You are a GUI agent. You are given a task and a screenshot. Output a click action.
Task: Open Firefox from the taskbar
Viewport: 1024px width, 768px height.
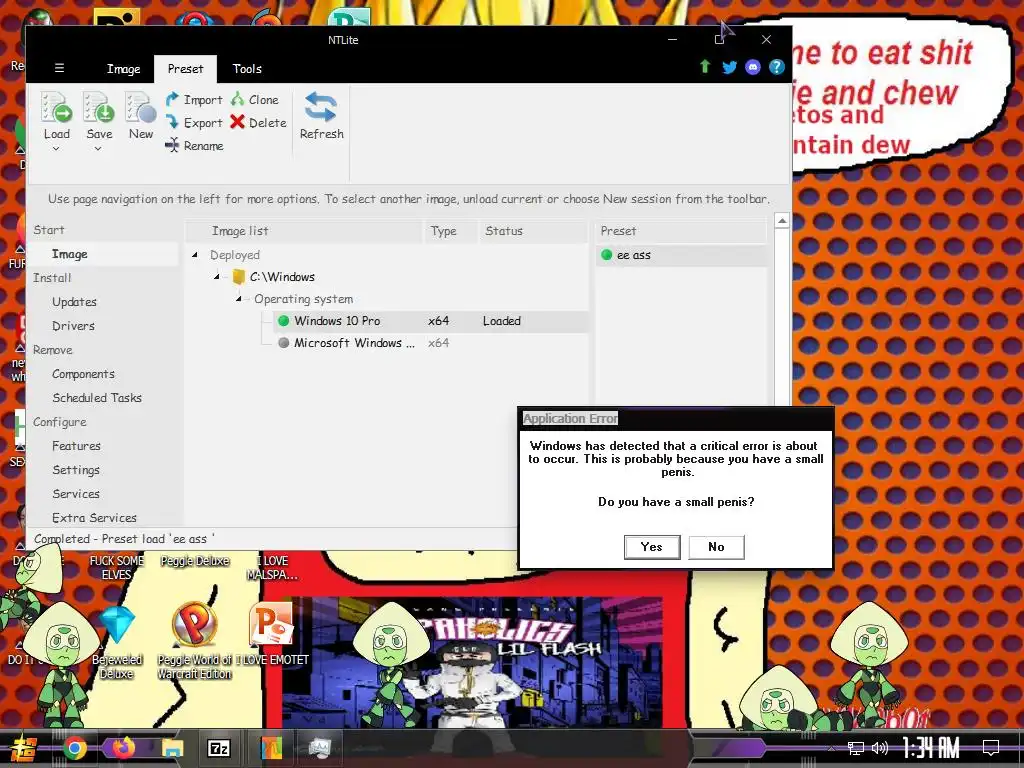(x=123, y=748)
